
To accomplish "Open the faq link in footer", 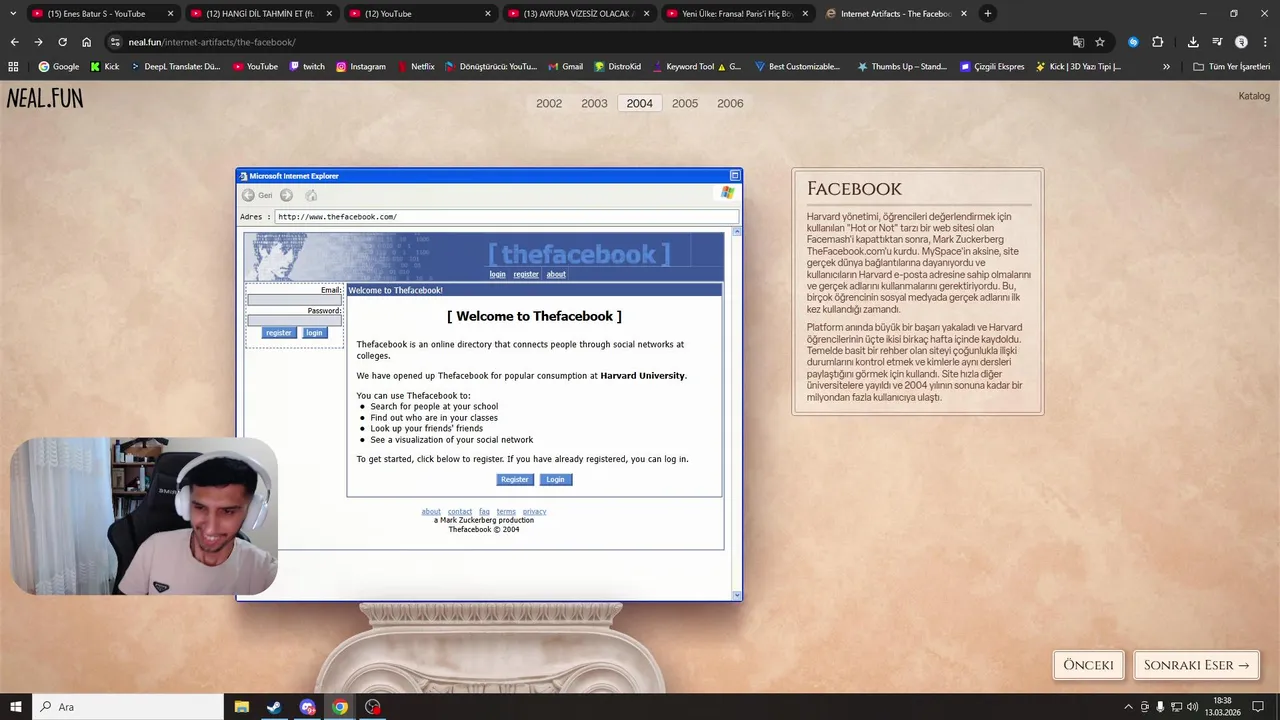I will coord(484,512).
